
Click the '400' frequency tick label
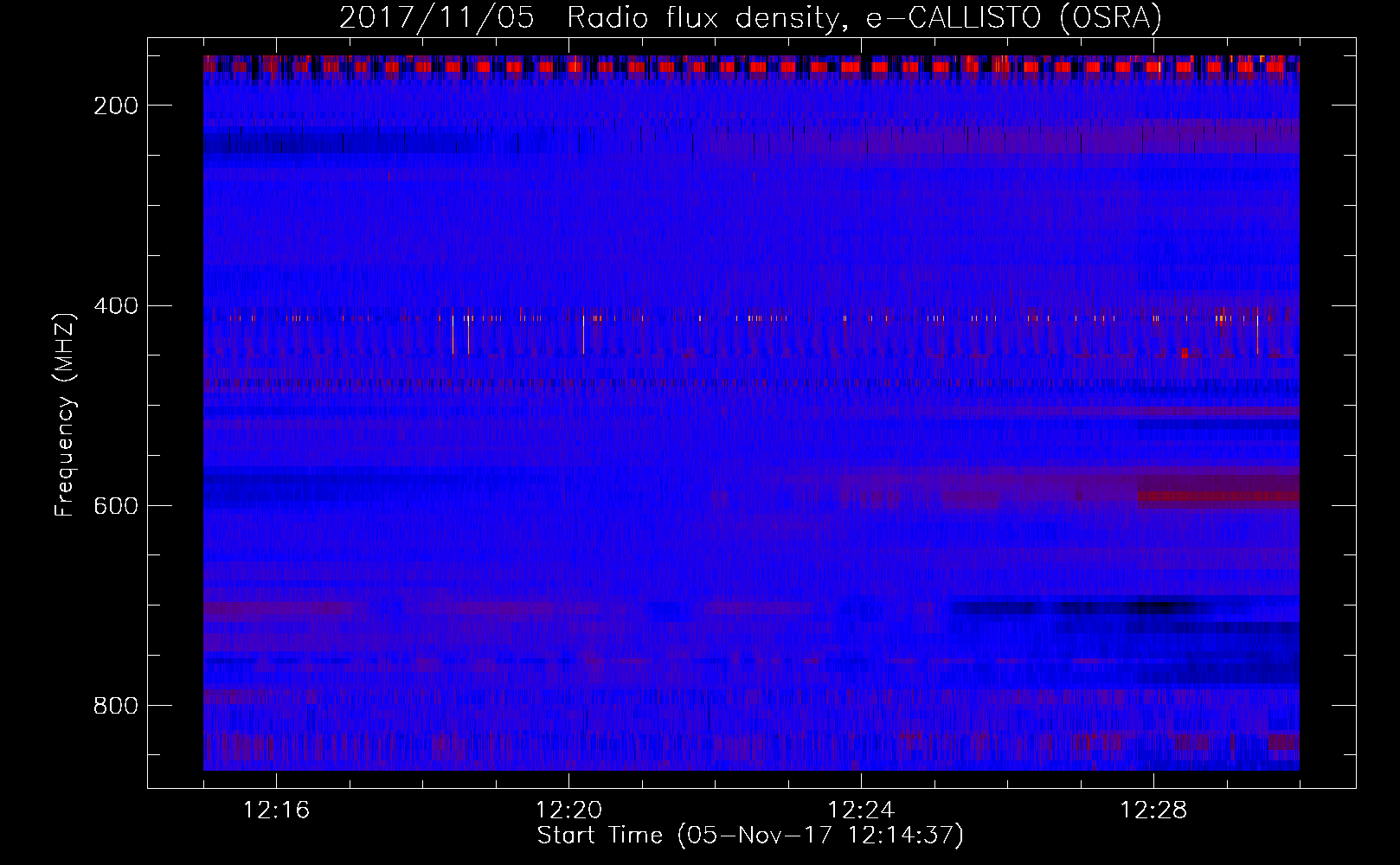coord(116,306)
